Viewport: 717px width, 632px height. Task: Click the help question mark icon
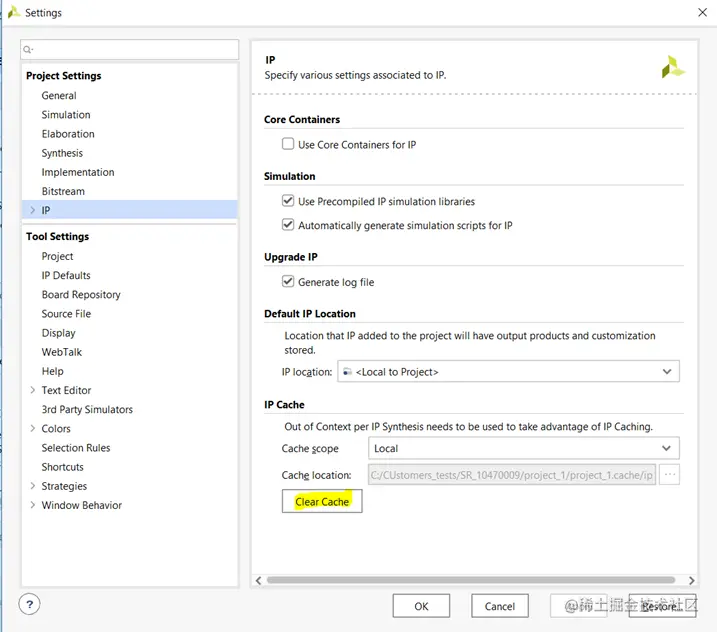29,605
